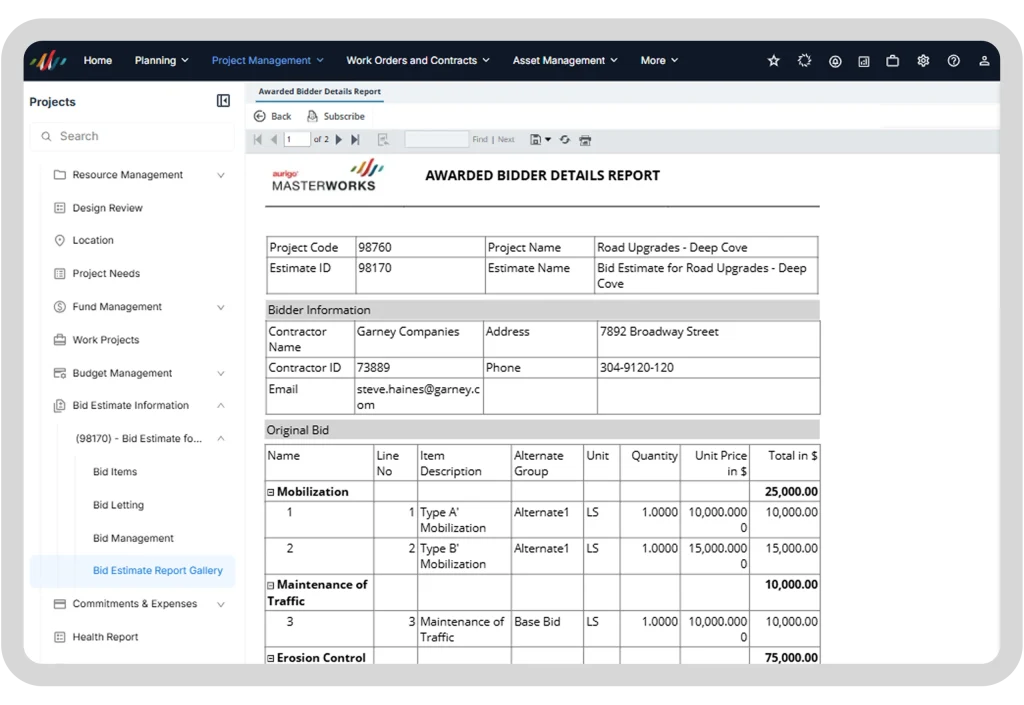Image resolution: width=1024 pixels, height=705 pixels.
Task: Click the steve.haines@garney.com email cell
Action: click(x=418, y=397)
